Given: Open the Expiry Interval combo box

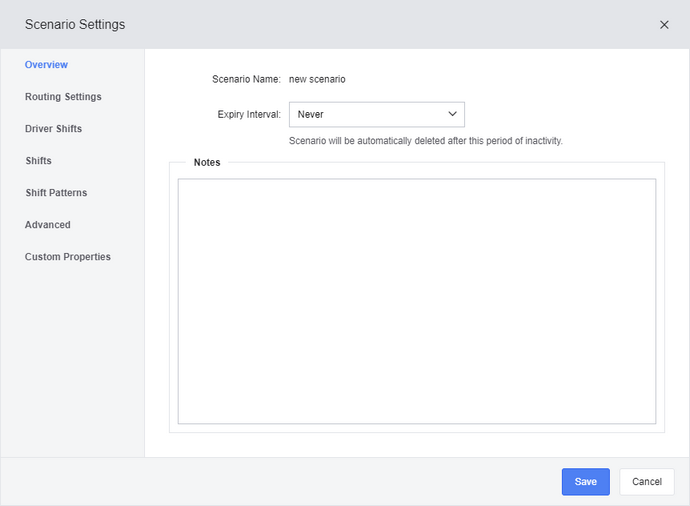Looking at the screenshot, I should click(x=377, y=114).
